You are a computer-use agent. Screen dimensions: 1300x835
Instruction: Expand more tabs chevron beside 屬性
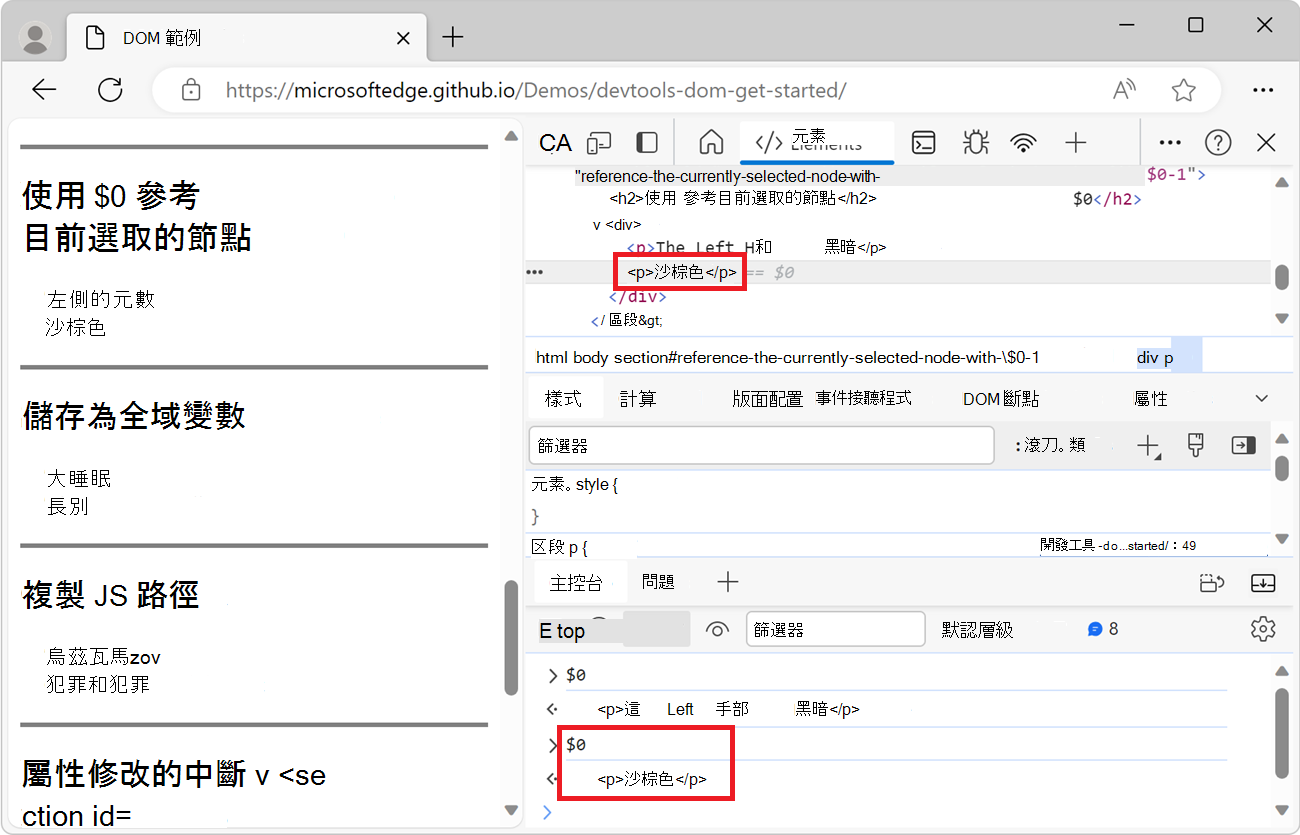[x=1262, y=398]
